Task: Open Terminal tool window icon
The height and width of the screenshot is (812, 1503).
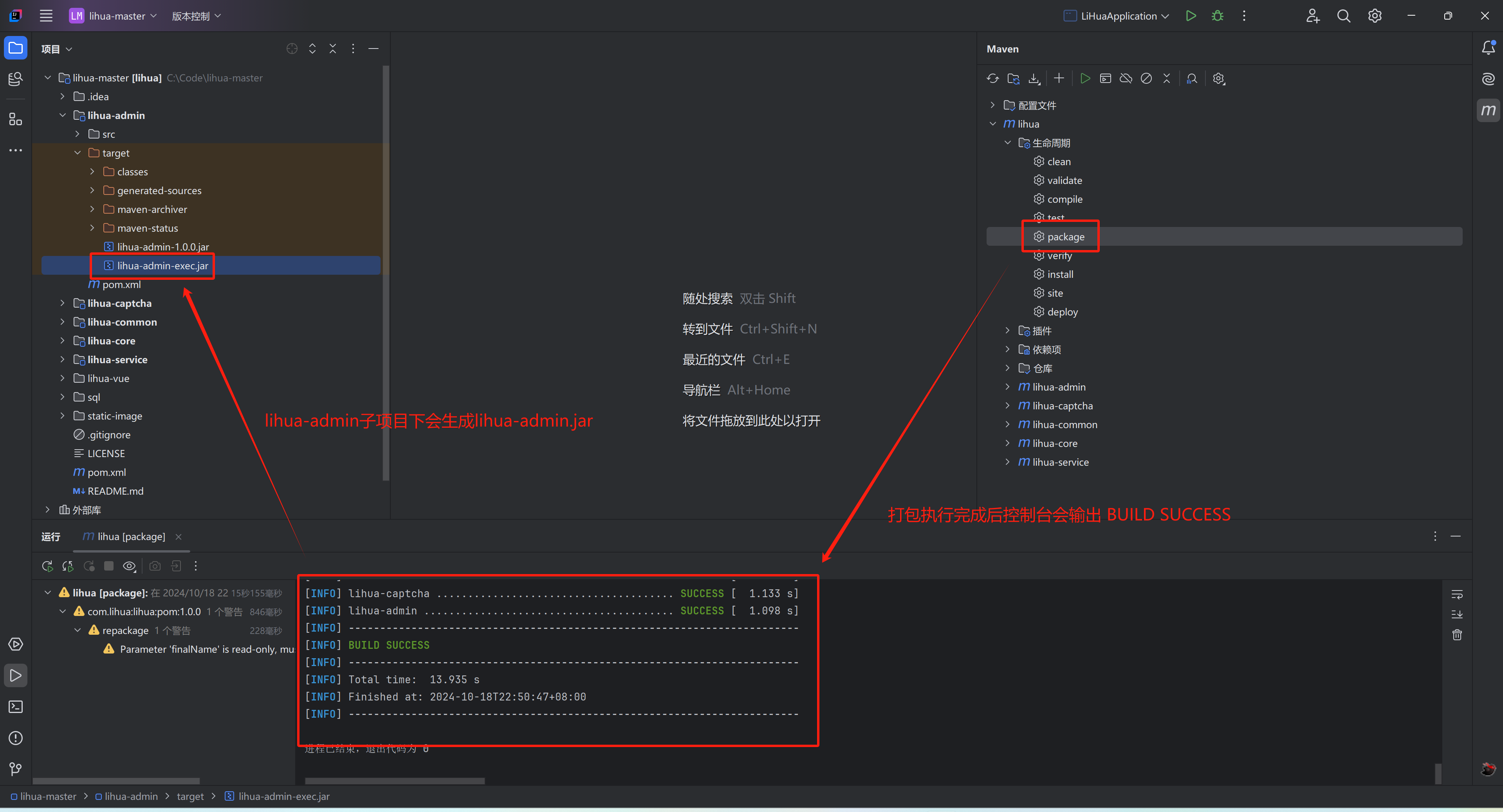Action: [16, 707]
